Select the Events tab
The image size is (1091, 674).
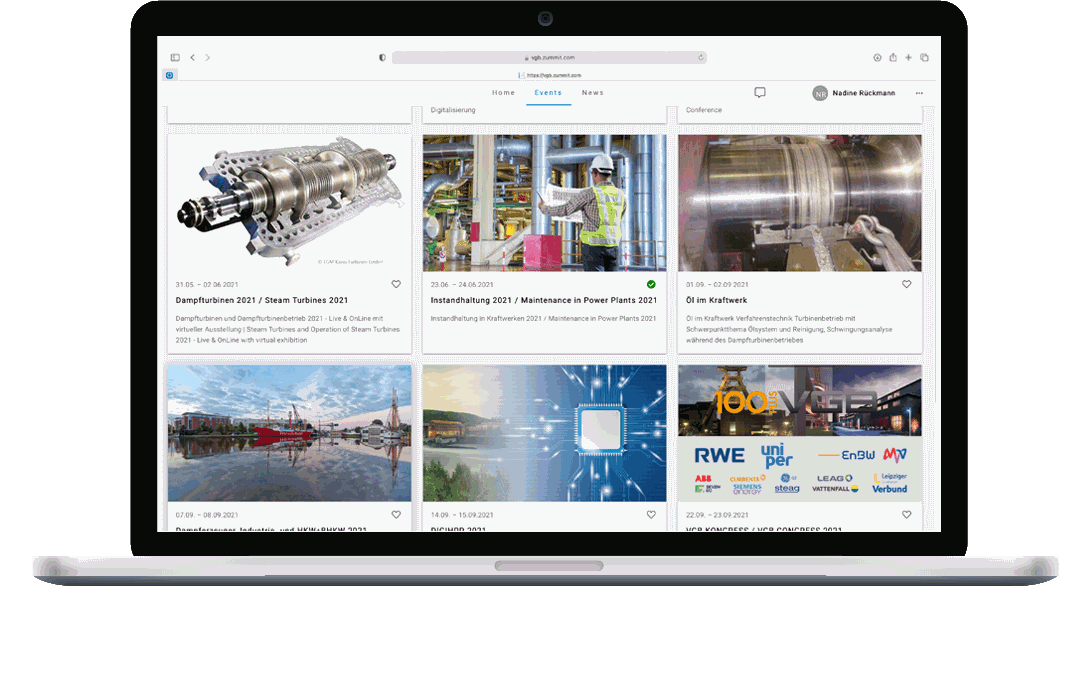tap(548, 93)
